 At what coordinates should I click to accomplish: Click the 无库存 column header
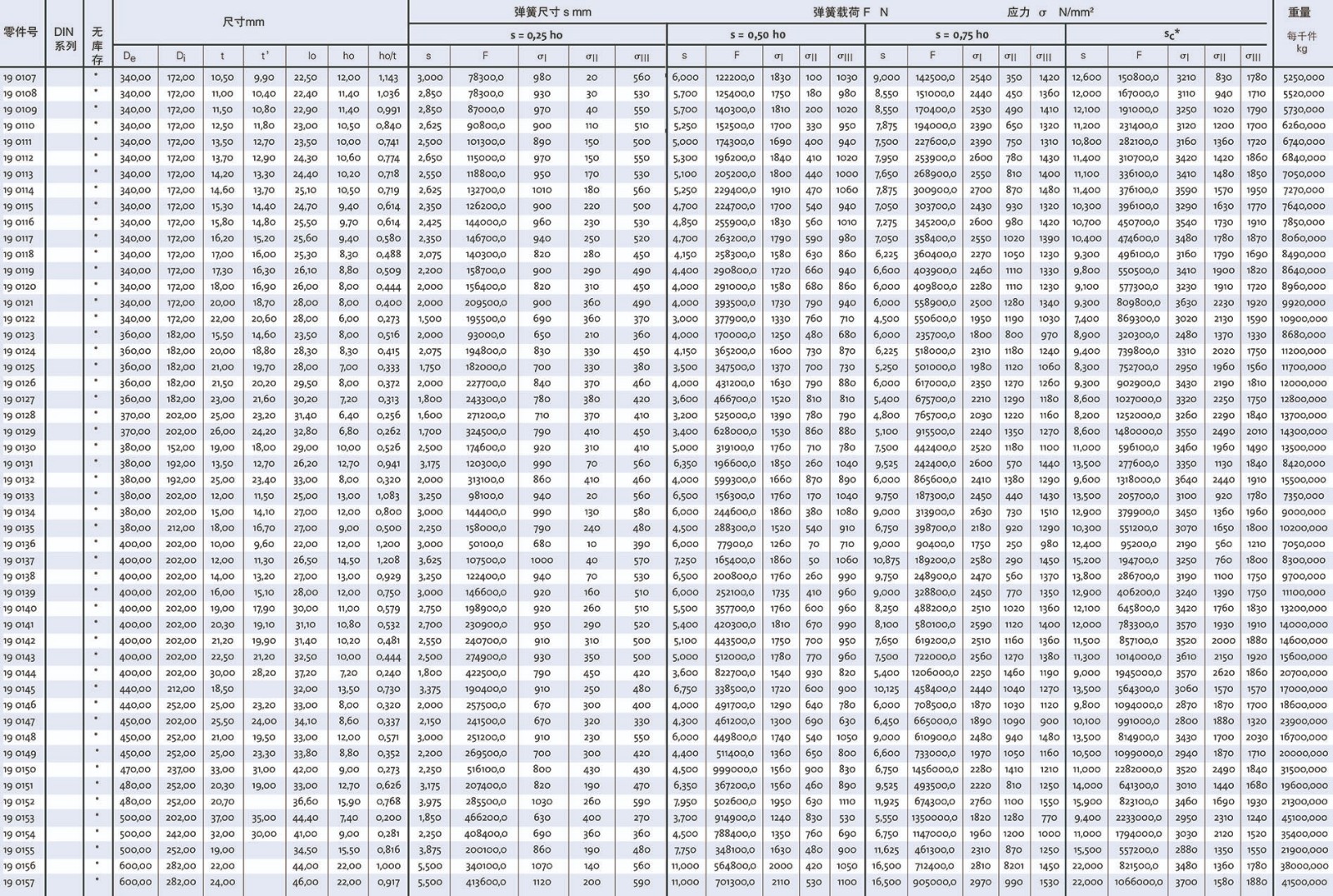point(97,46)
